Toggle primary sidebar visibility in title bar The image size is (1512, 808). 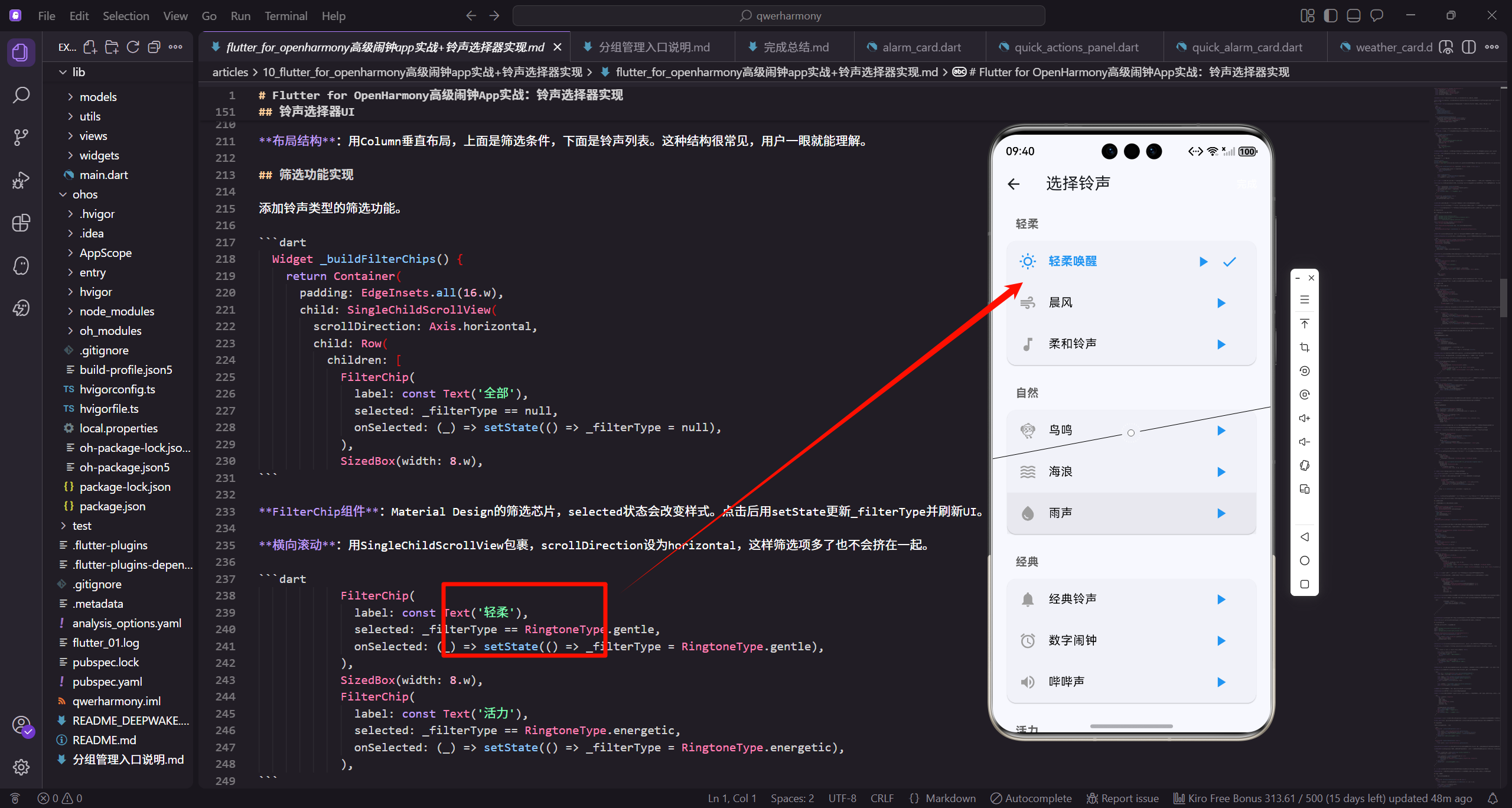coord(1331,16)
